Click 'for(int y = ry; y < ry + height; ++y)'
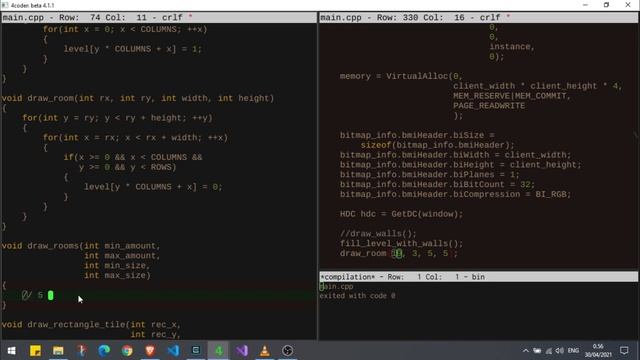Screen dimensions: 640x360 (x=118, y=118)
